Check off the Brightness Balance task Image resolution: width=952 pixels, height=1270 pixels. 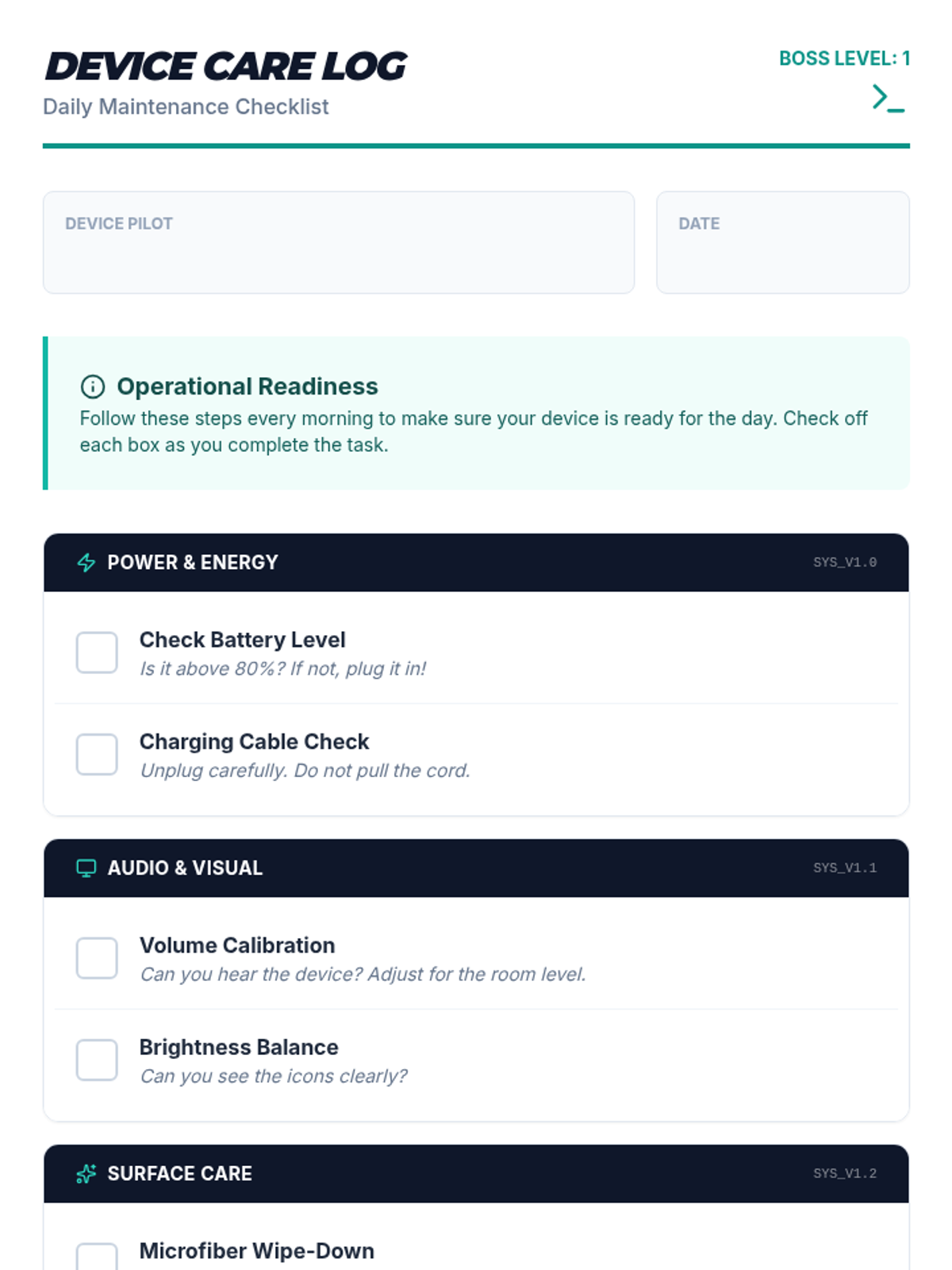tap(97, 1060)
